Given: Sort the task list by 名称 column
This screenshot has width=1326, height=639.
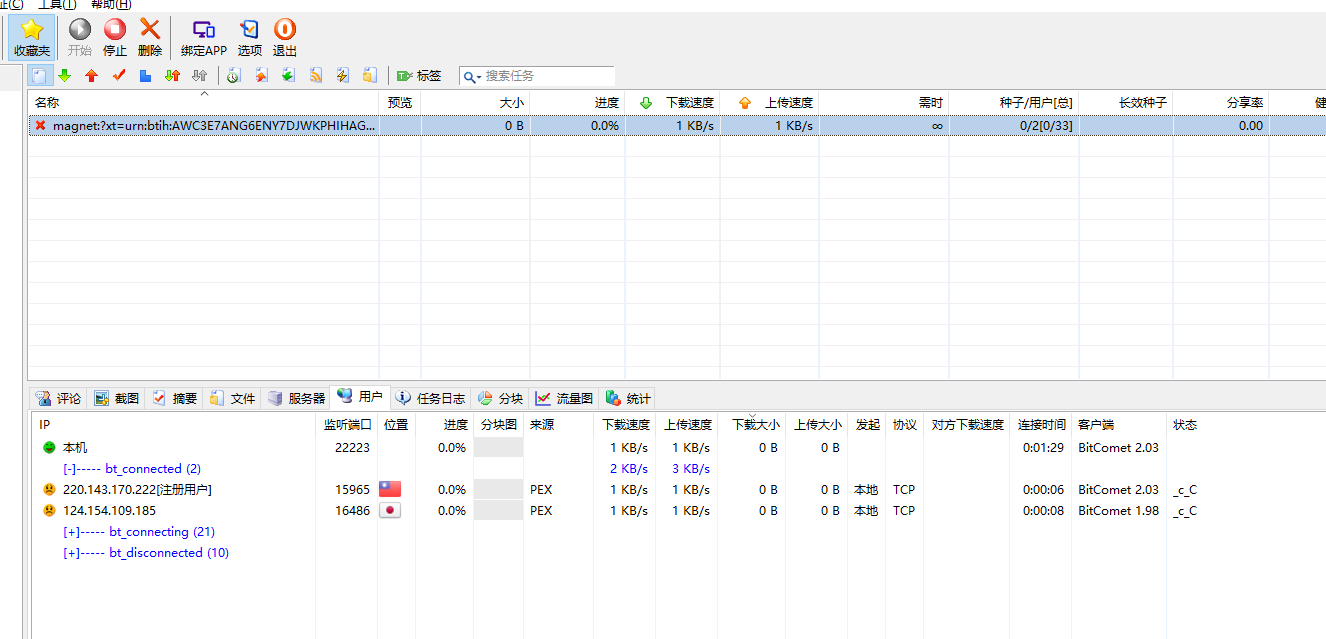Looking at the screenshot, I should point(203,102).
